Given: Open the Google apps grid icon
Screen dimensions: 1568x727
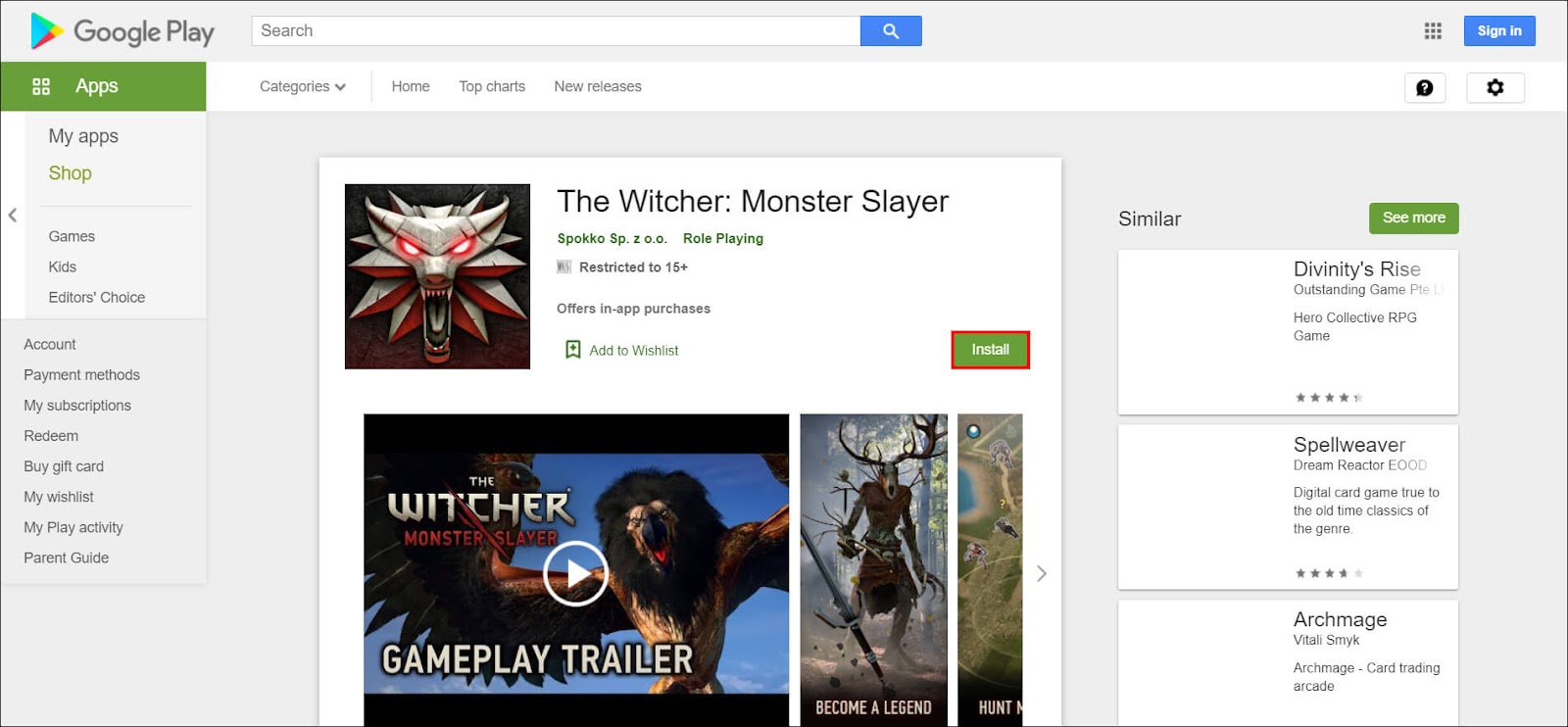Looking at the screenshot, I should point(1433,31).
